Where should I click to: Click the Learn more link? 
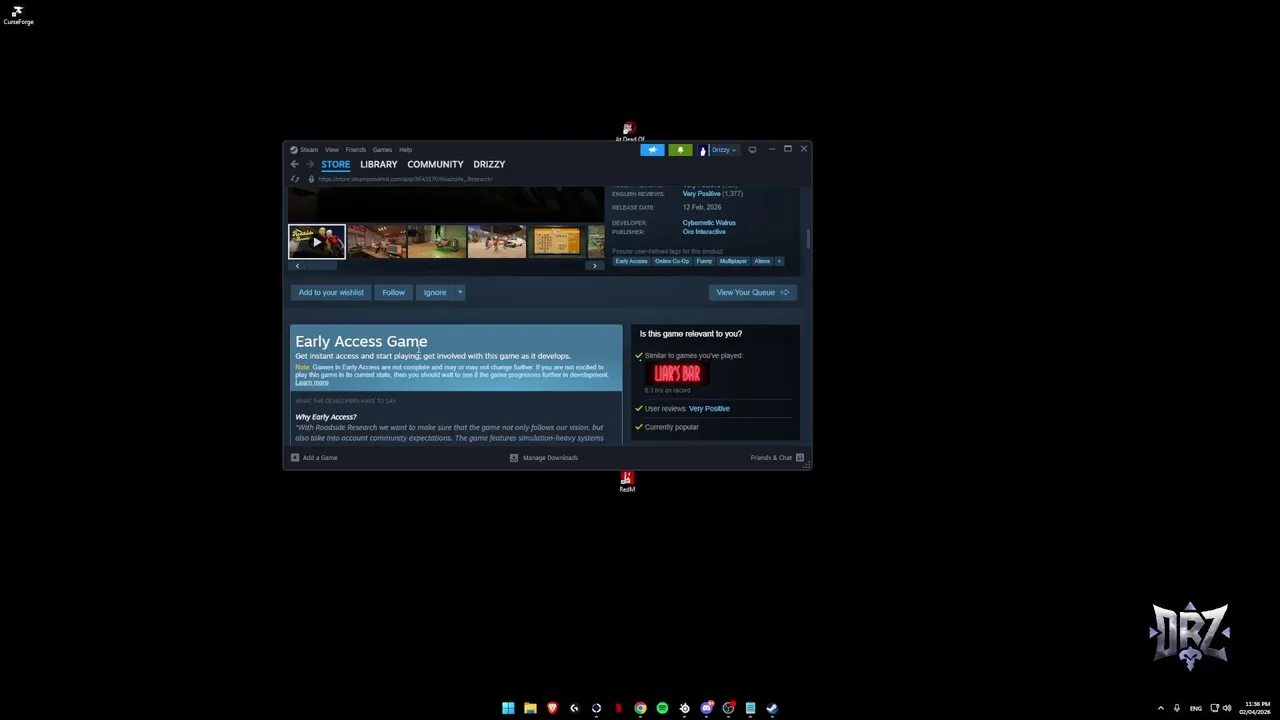[312, 382]
